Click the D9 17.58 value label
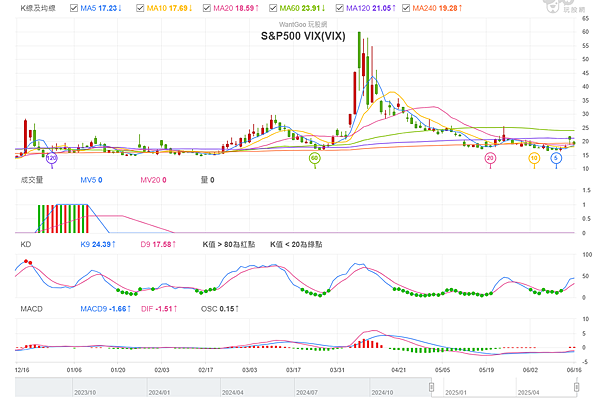This screenshot has width=600, height=400. (158, 244)
